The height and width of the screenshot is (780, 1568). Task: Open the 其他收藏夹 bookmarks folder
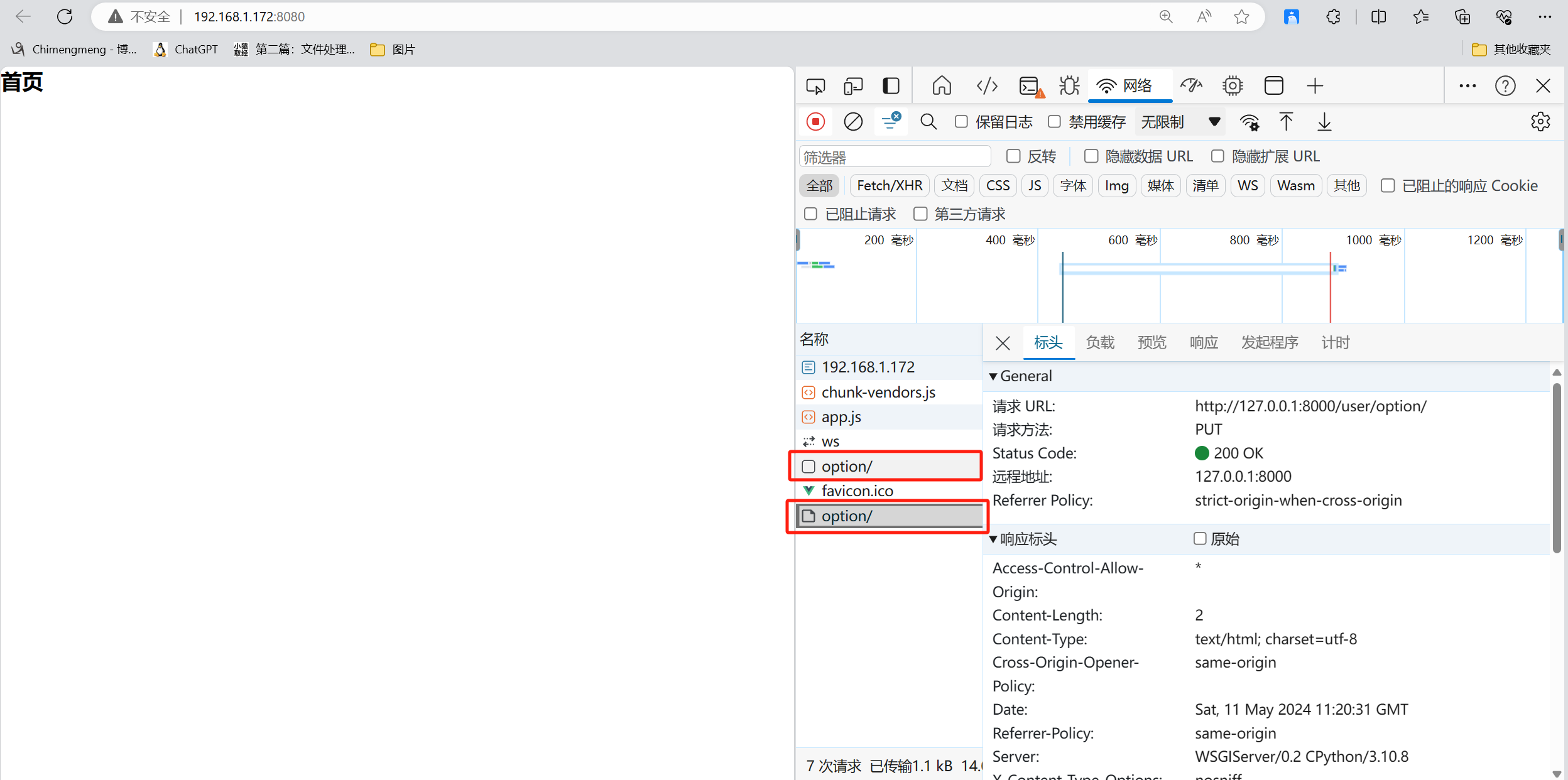tap(1511, 49)
